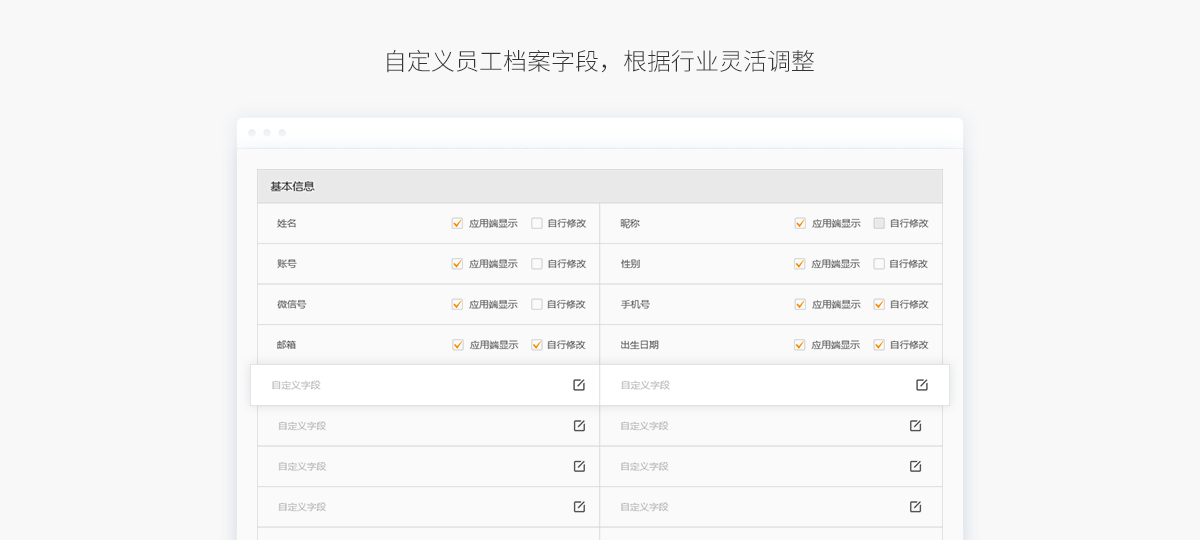The height and width of the screenshot is (540, 1200).
Task: Uncheck 应用端显示 for 姓名
Action: [458, 223]
